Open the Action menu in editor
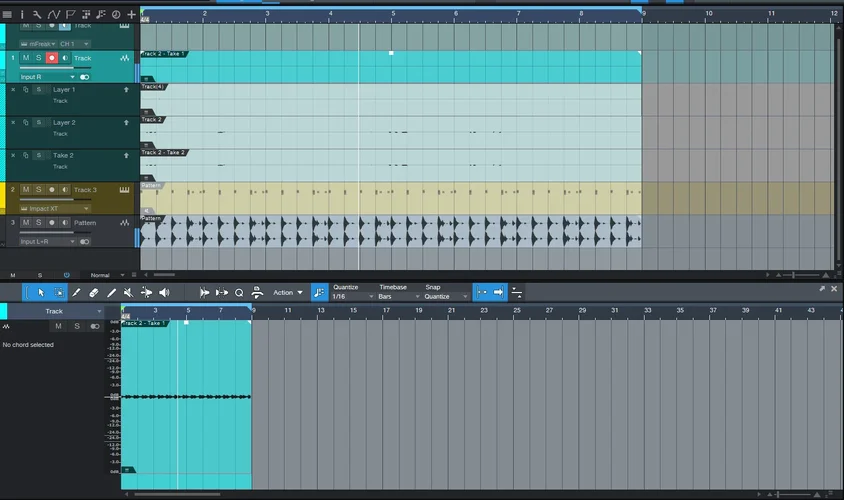Screen dimensions: 844x500 click(287, 292)
